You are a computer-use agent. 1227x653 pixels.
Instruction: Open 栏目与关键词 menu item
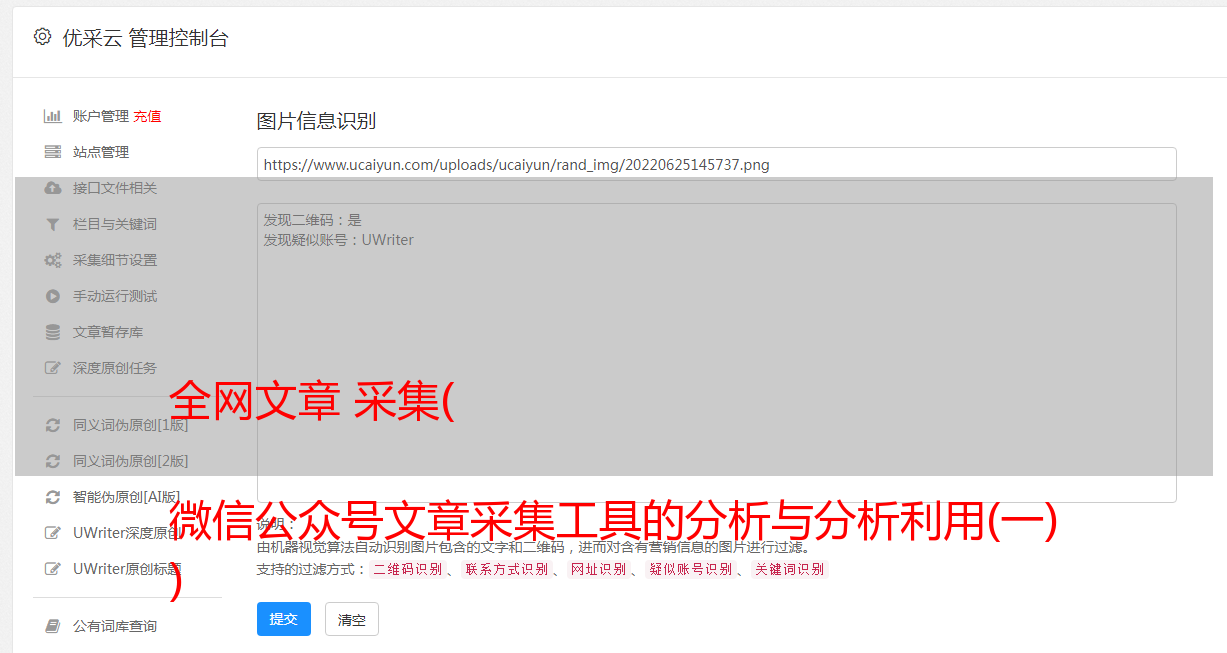pos(115,224)
